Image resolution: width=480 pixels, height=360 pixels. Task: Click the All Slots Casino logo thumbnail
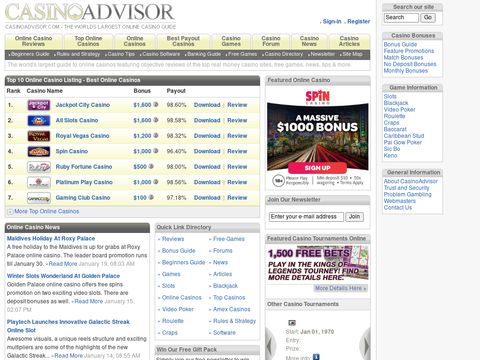[x=39, y=120]
